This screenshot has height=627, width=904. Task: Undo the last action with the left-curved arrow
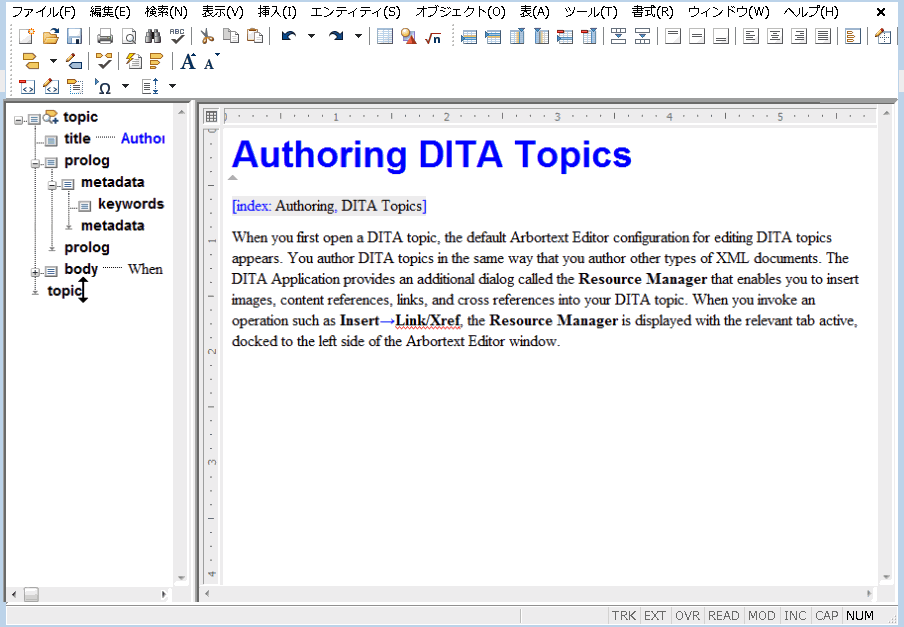288,36
